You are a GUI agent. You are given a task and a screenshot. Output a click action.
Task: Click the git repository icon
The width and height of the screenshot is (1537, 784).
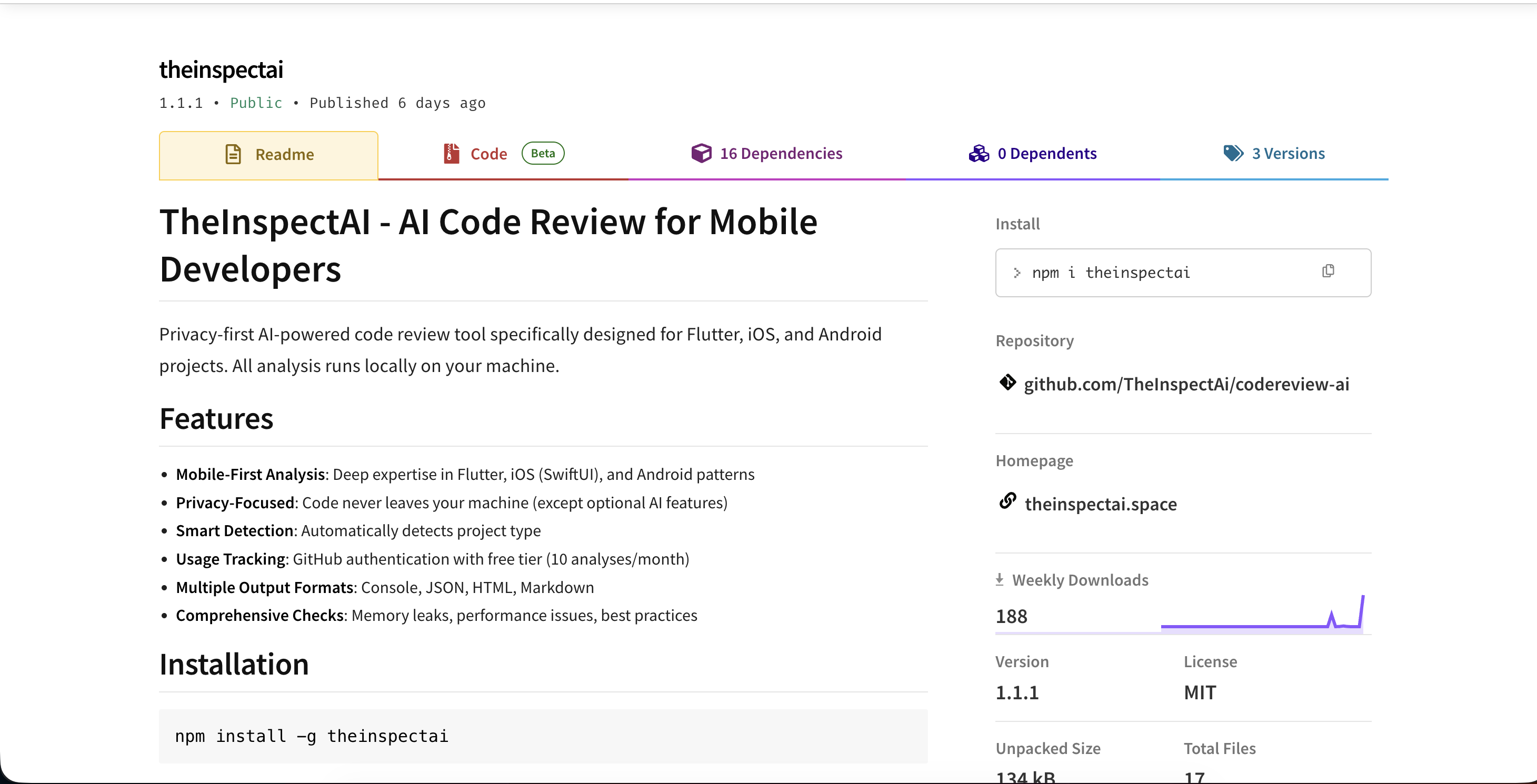click(x=1008, y=382)
